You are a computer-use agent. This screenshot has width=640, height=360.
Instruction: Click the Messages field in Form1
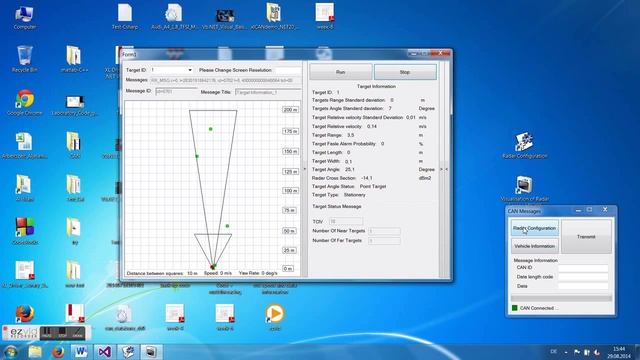[225, 80]
